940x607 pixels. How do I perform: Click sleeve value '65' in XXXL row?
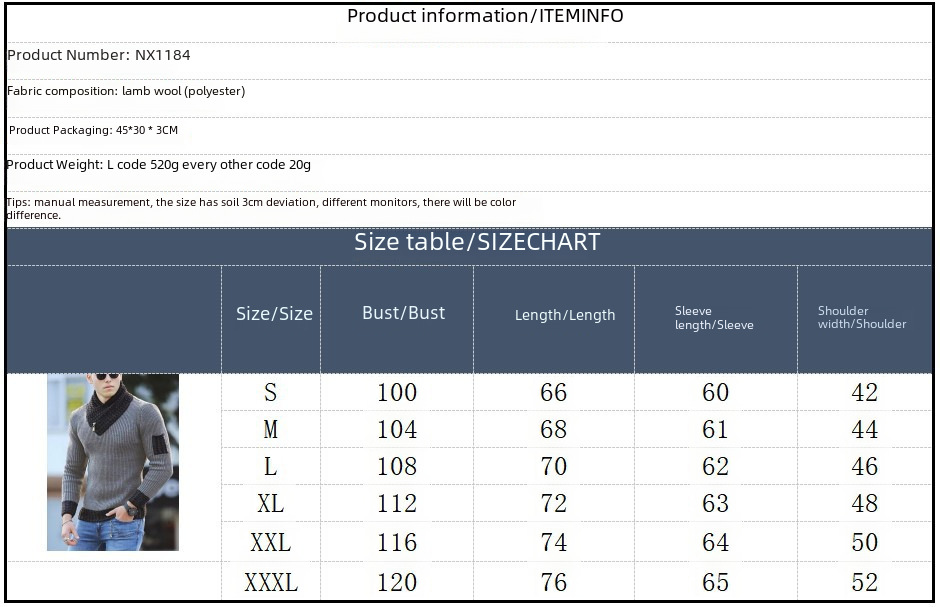716,582
